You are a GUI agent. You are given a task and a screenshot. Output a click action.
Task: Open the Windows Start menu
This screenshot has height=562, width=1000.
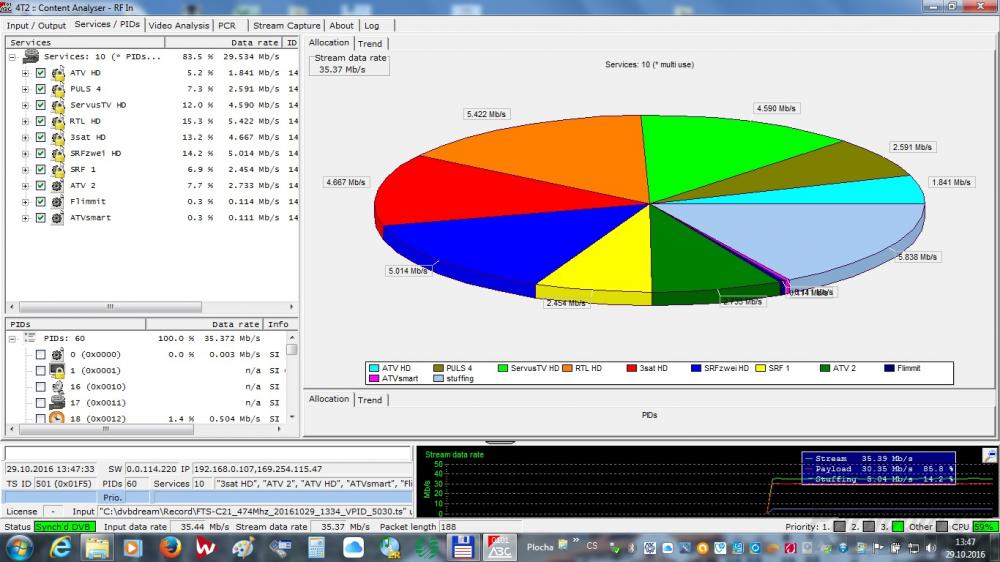(x=18, y=547)
